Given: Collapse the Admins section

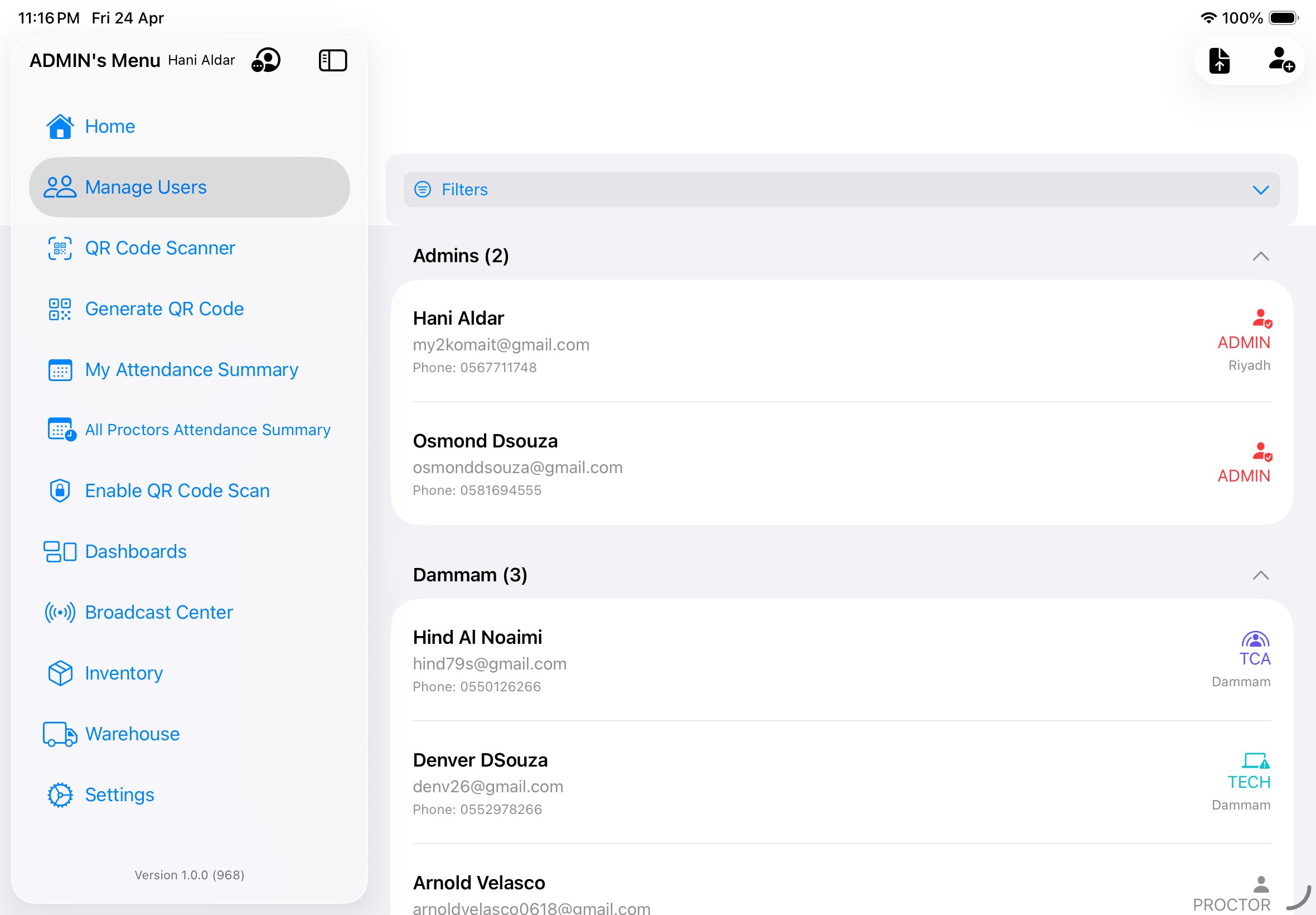Looking at the screenshot, I should pyautogui.click(x=1260, y=256).
